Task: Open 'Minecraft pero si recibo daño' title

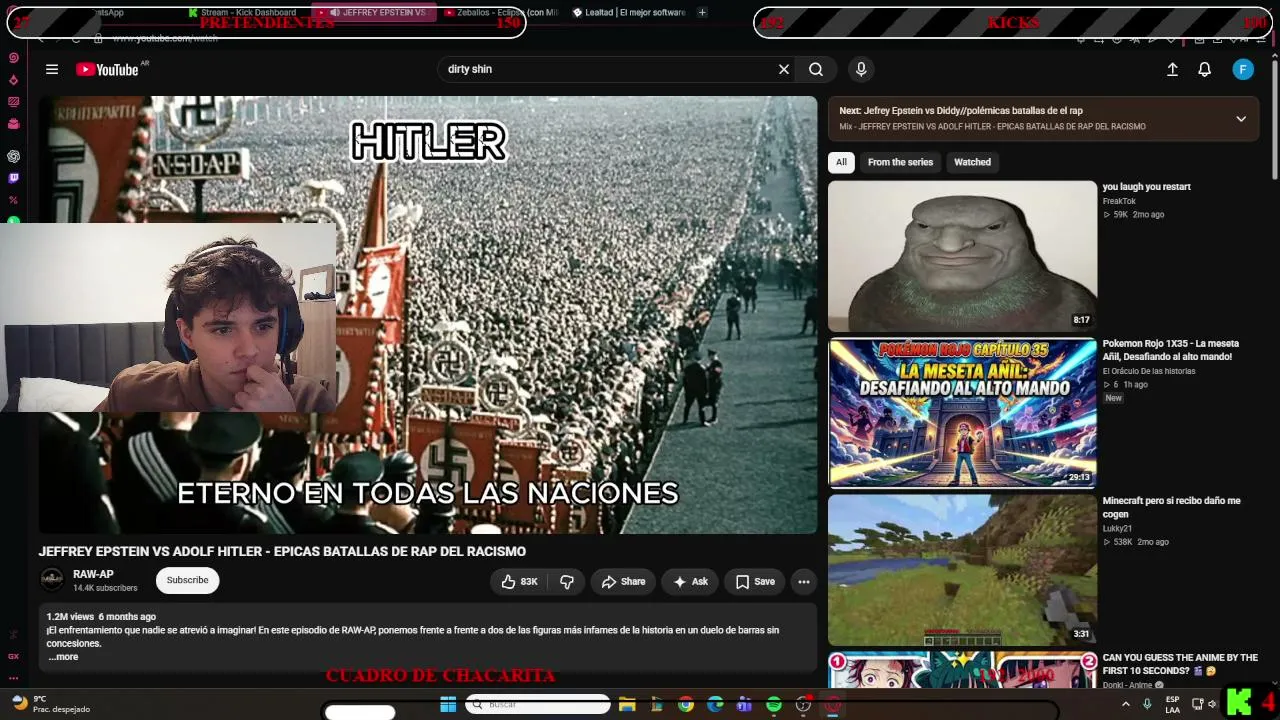Action: 1171,507
